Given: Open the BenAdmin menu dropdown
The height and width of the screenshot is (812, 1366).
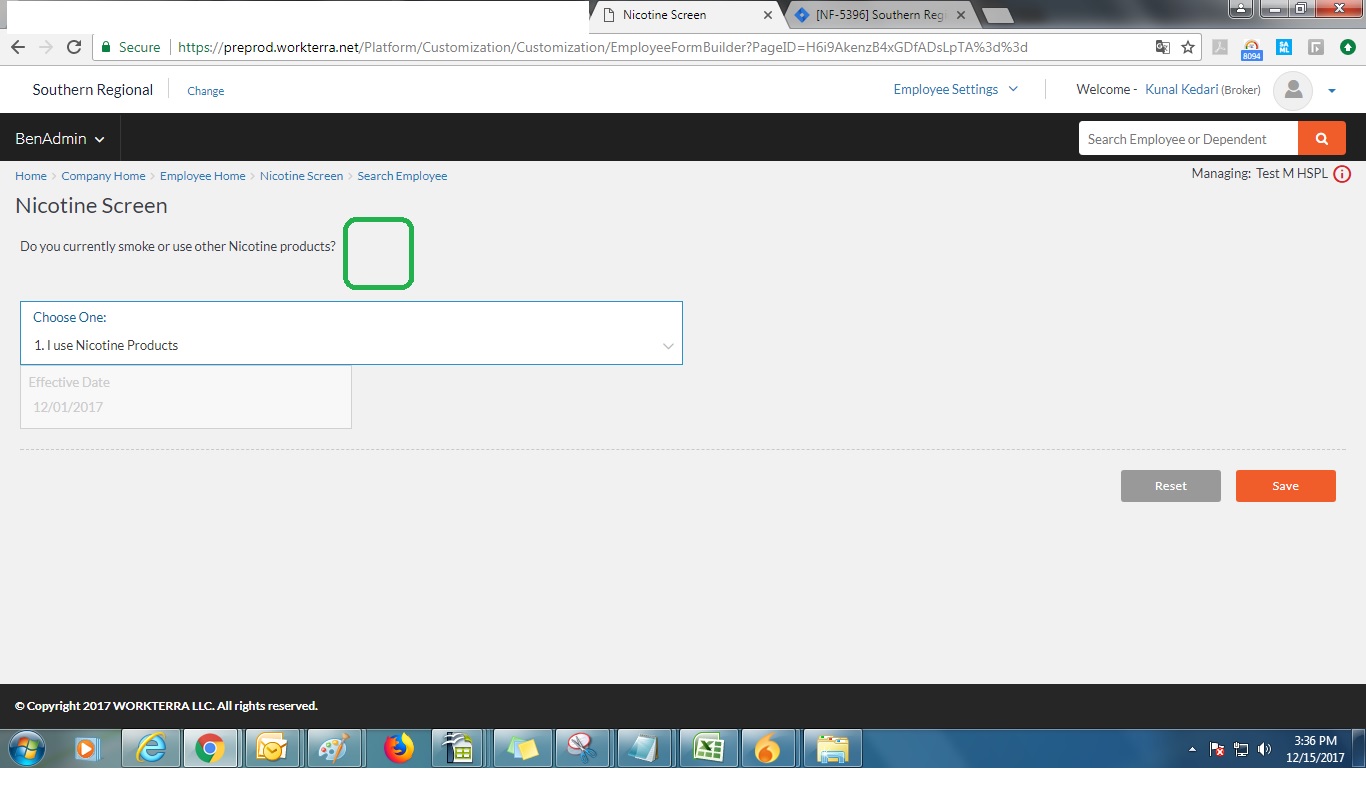Looking at the screenshot, I should click(x=60, y=139).
